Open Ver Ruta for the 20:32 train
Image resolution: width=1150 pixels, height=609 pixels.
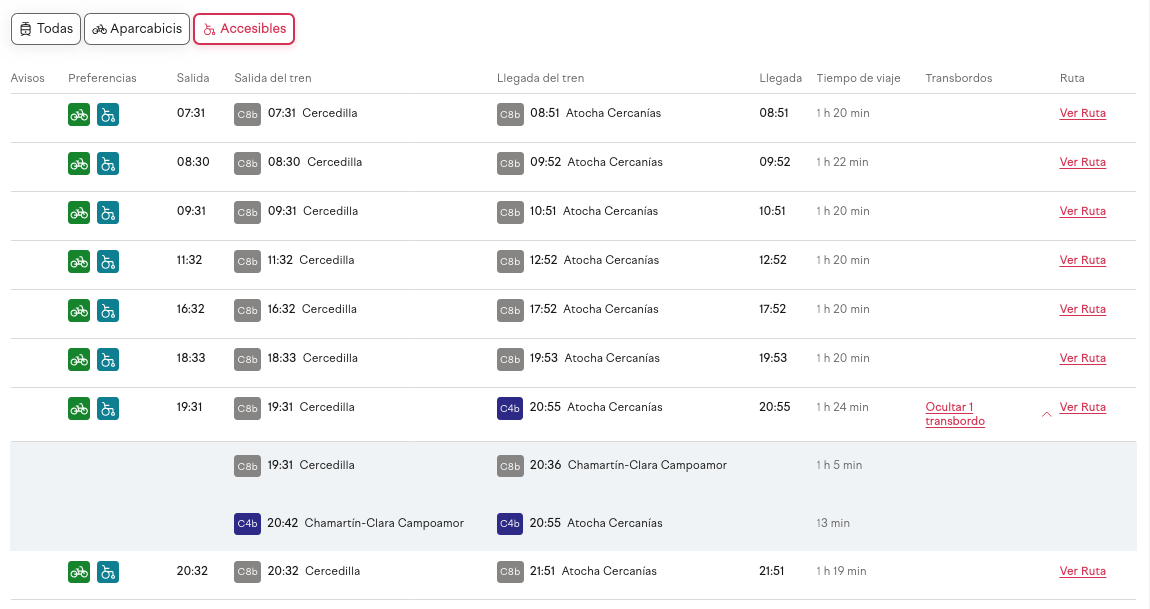click(1082, 572)
